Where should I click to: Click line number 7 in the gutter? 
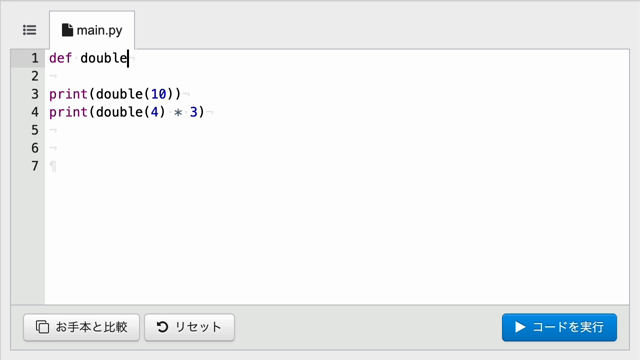tap(35, 166)
